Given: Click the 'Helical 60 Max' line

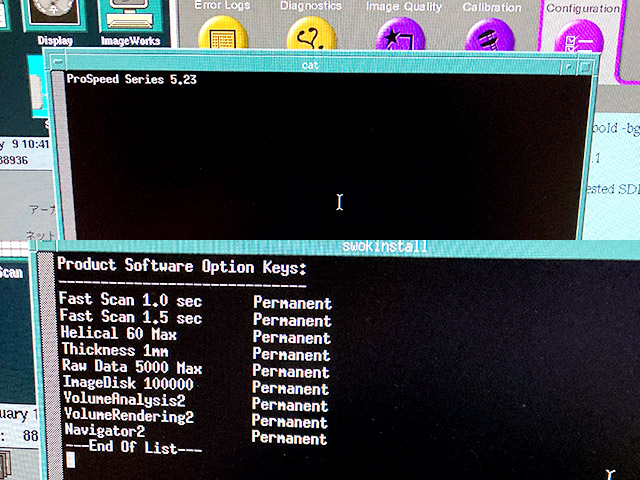Looking at the screenshot, I should tap(119, 333).
